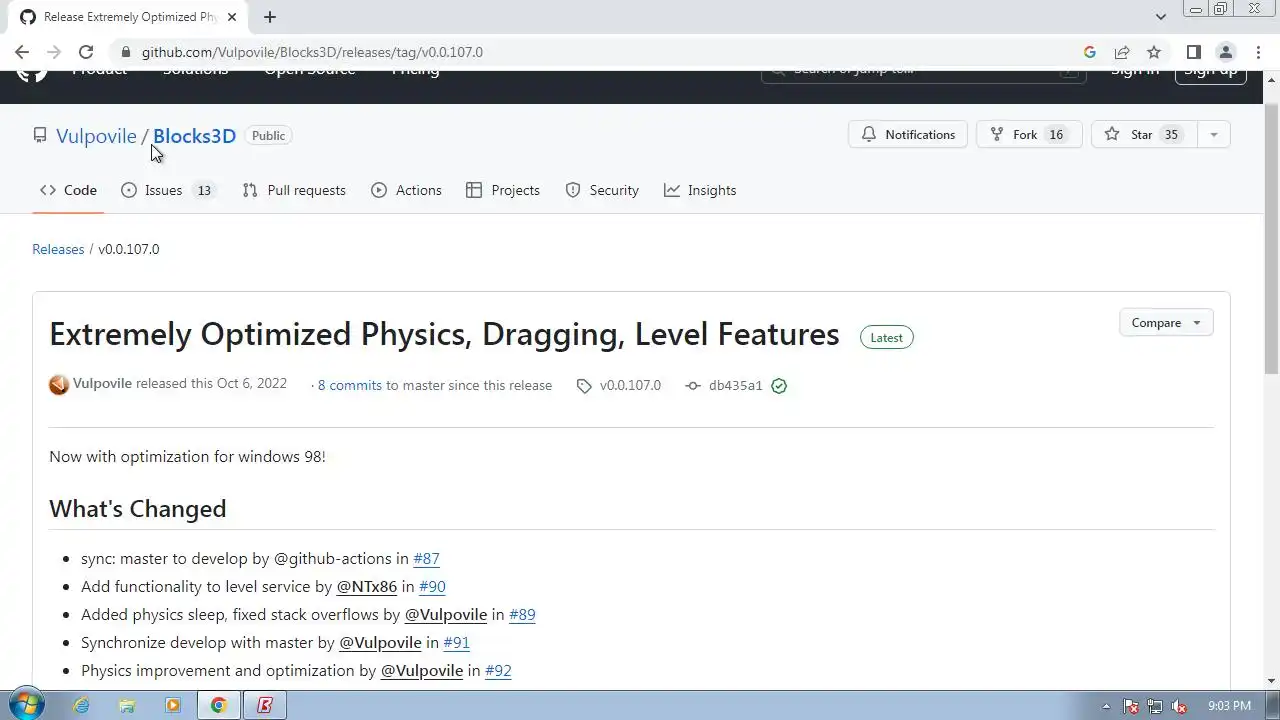Switch to the Projects tab
Image resolution: width=1280 pixels, height=720 pixels.
pyautogui.click(x=503, y=190)
